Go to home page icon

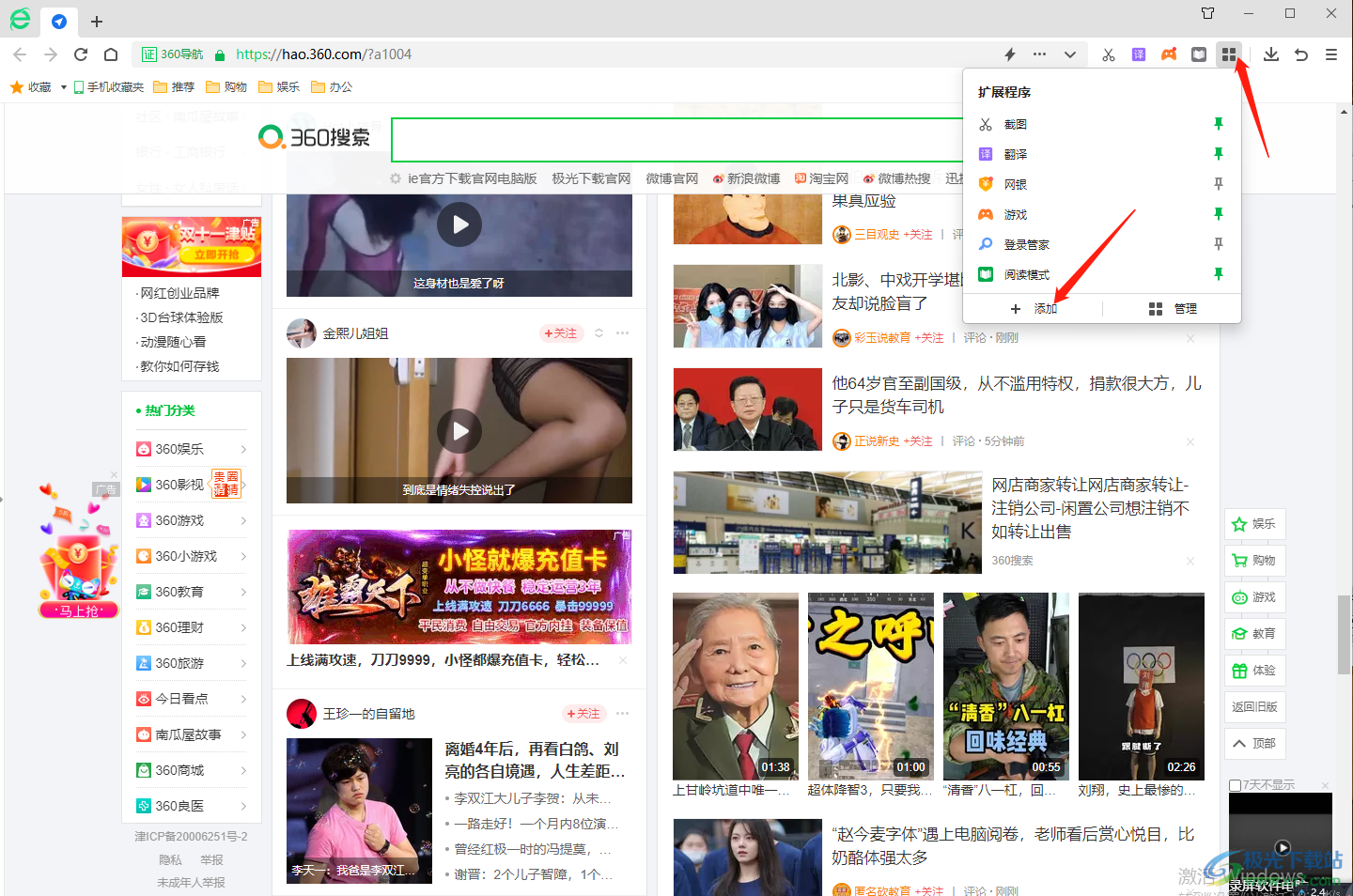click(x=111, y=54)
